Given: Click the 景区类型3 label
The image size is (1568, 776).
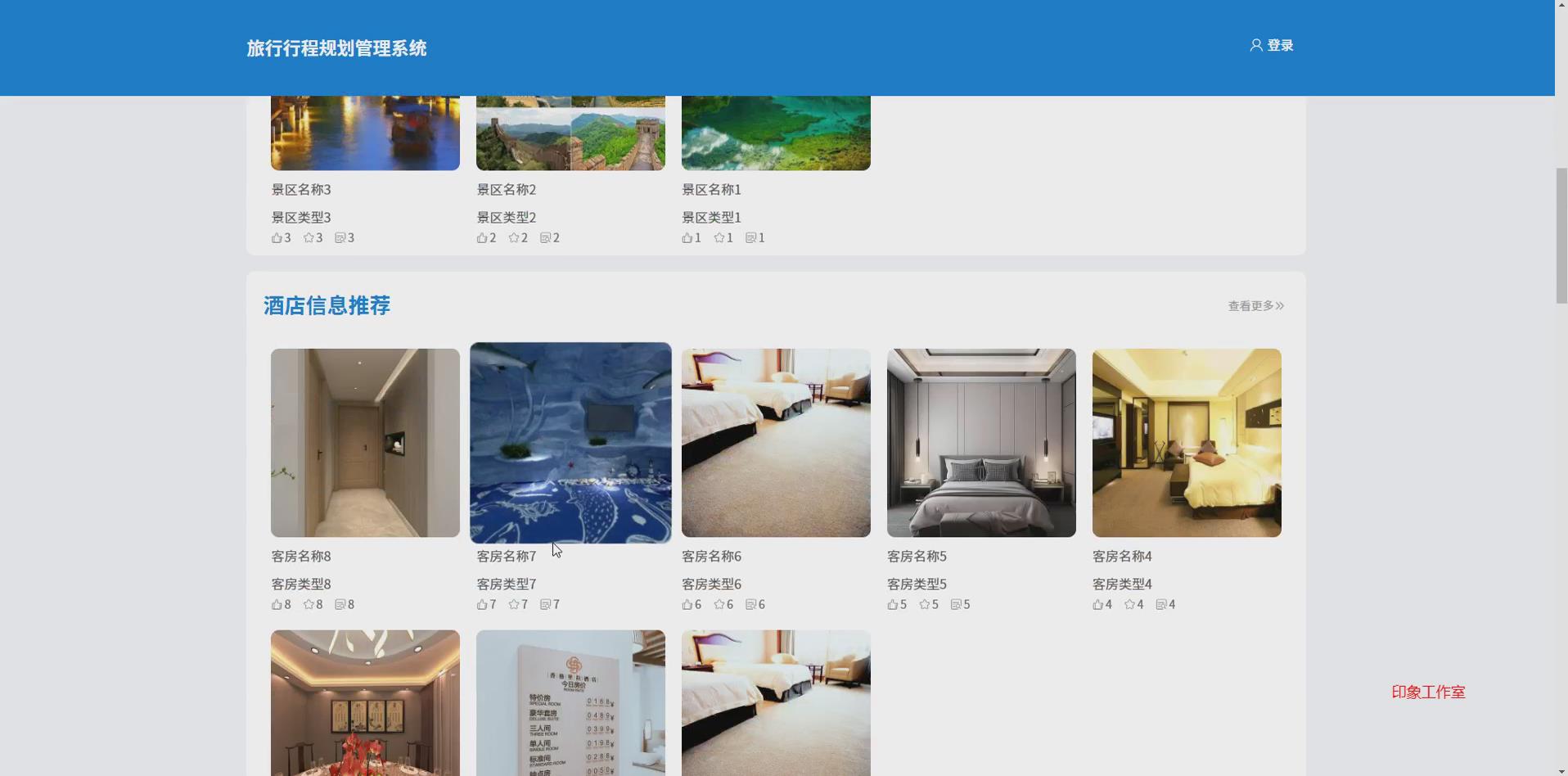Looking at the screenshot, I should click(301, 218).
